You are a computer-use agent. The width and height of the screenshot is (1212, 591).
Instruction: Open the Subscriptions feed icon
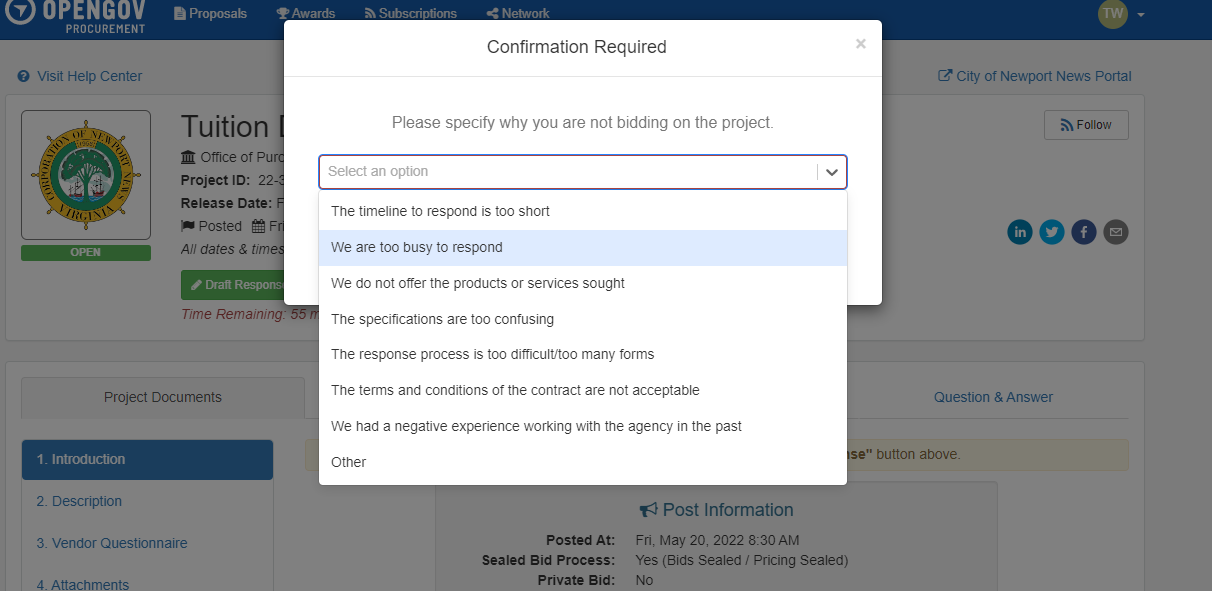[370, 13]
